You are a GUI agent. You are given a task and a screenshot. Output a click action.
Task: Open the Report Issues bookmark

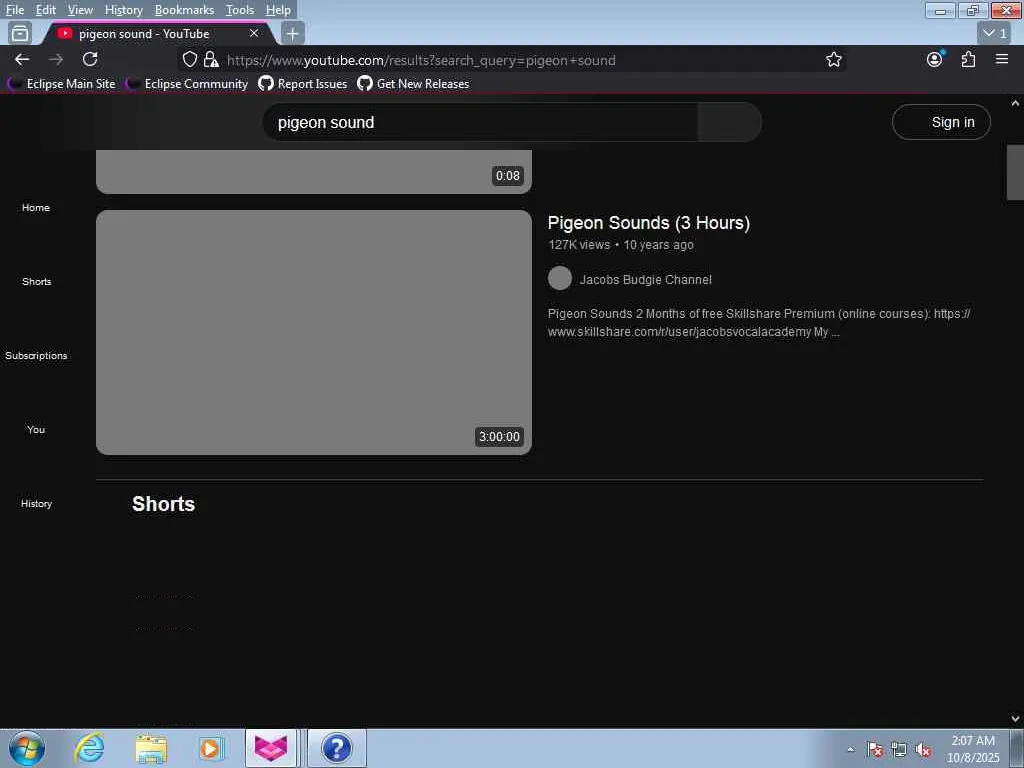(302, 84)
